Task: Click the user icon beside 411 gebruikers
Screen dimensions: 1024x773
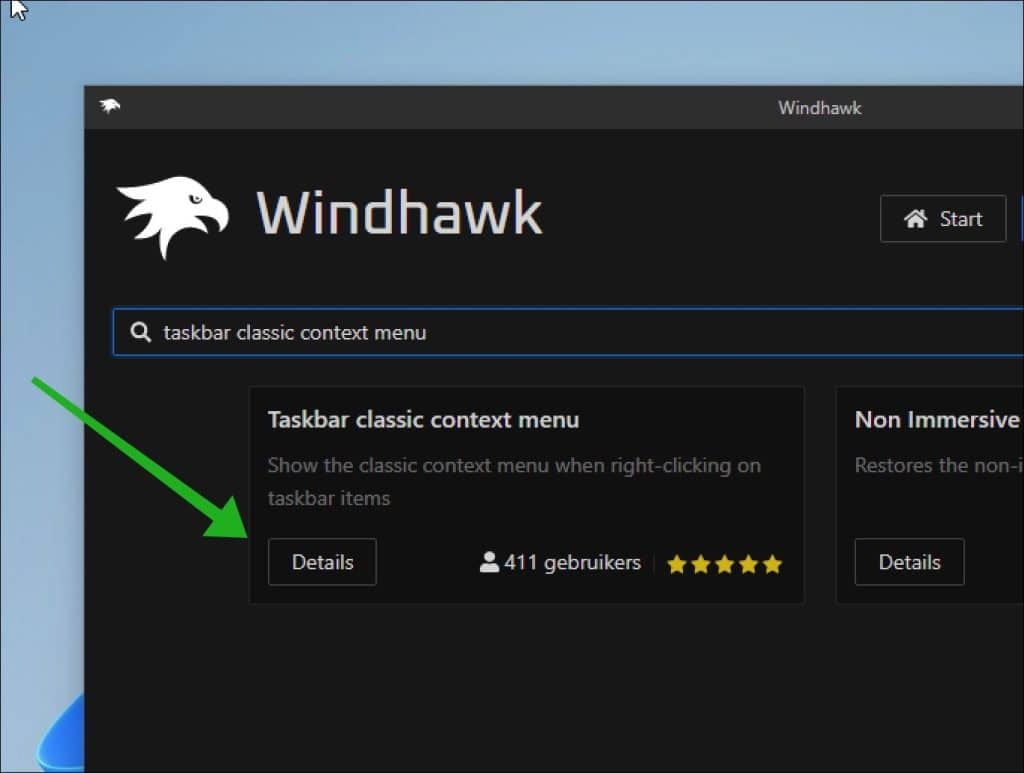Action: click(489, 562)
